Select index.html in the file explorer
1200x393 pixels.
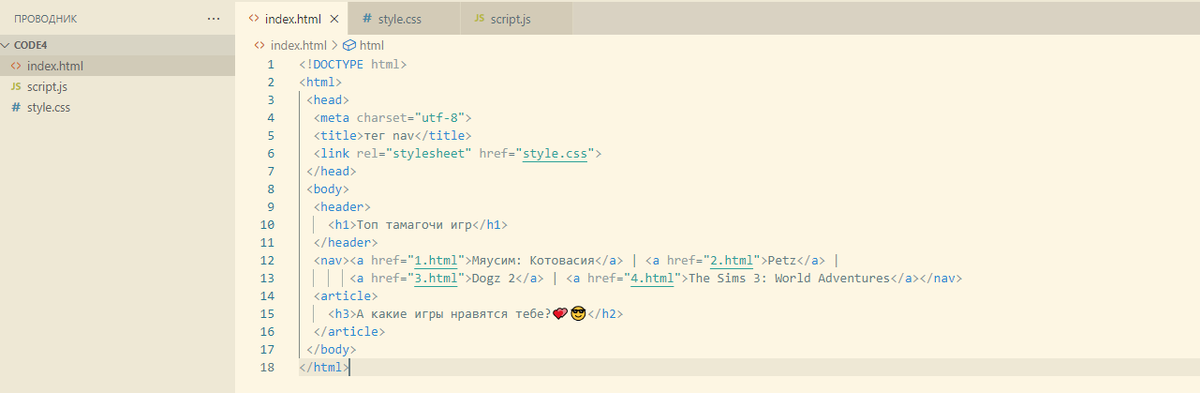117,66
